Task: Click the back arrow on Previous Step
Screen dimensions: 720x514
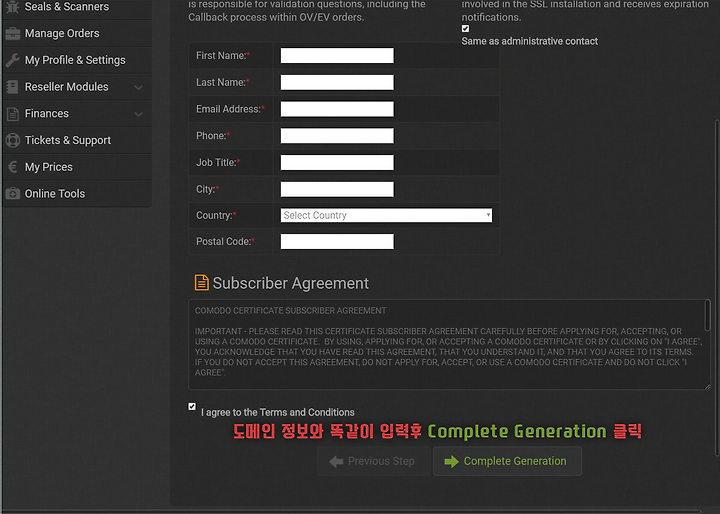Action: [x=336, y=462]
